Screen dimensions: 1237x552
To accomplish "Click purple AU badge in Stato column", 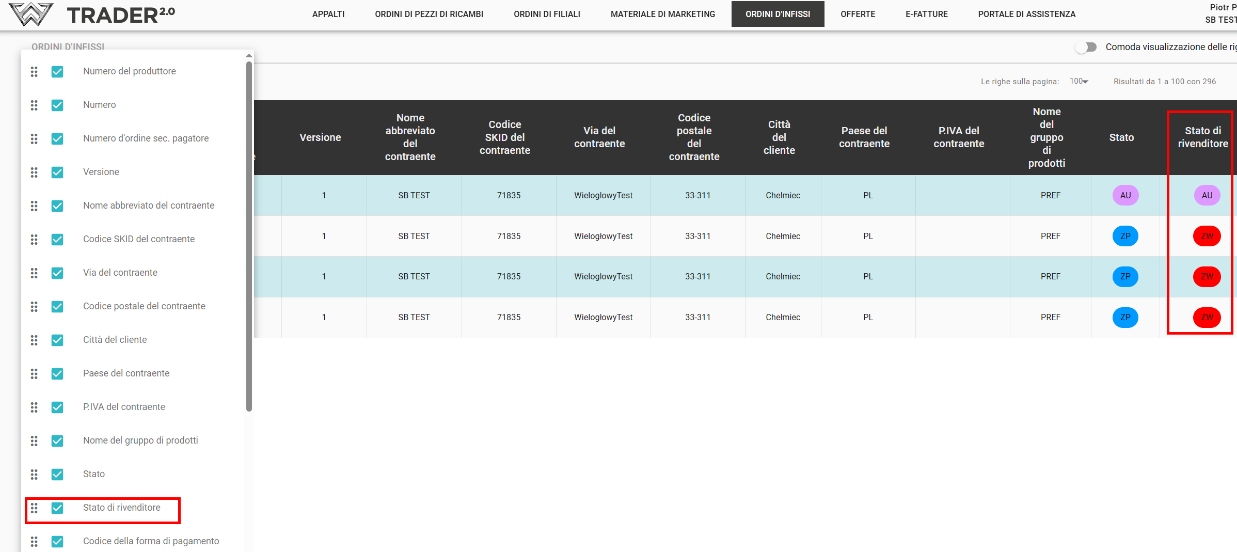I will tap(1125, 196).
